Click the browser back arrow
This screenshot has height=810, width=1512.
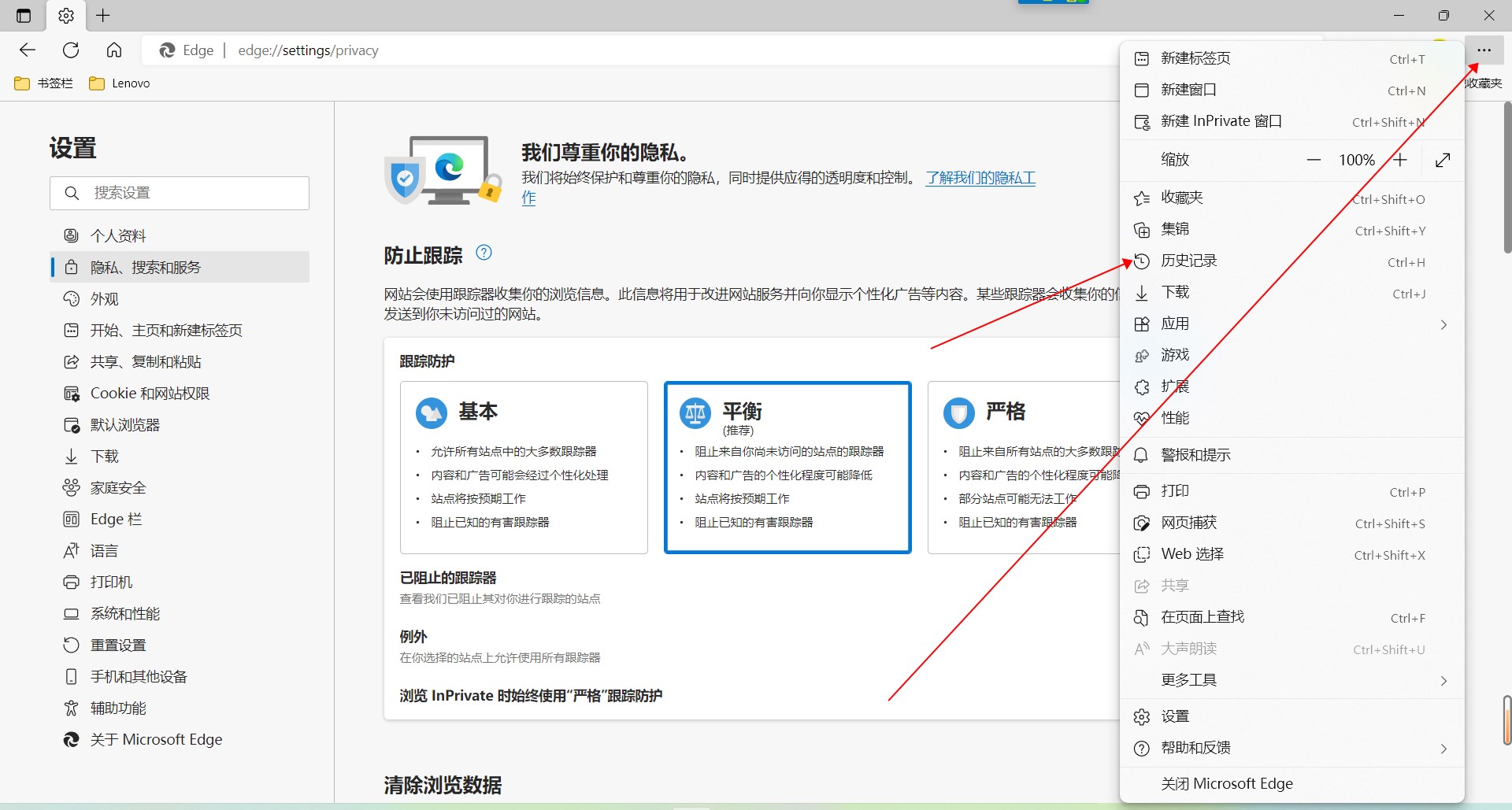pyautogui.click(x=28, y=50)
